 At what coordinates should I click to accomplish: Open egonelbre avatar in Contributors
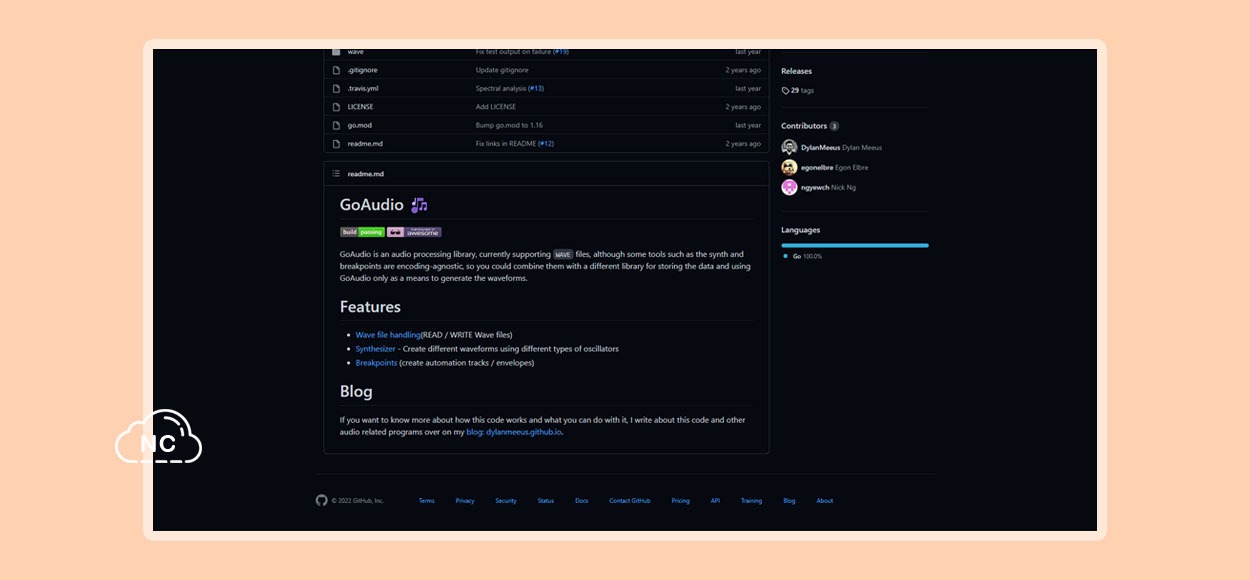click(x=789, y=167)
